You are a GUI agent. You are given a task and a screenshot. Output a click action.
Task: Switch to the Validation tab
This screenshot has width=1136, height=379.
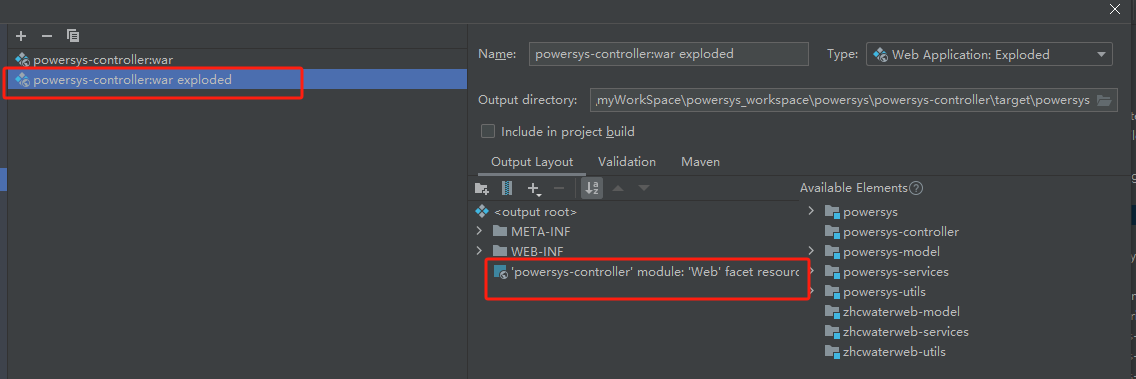(x=627, y=162)
